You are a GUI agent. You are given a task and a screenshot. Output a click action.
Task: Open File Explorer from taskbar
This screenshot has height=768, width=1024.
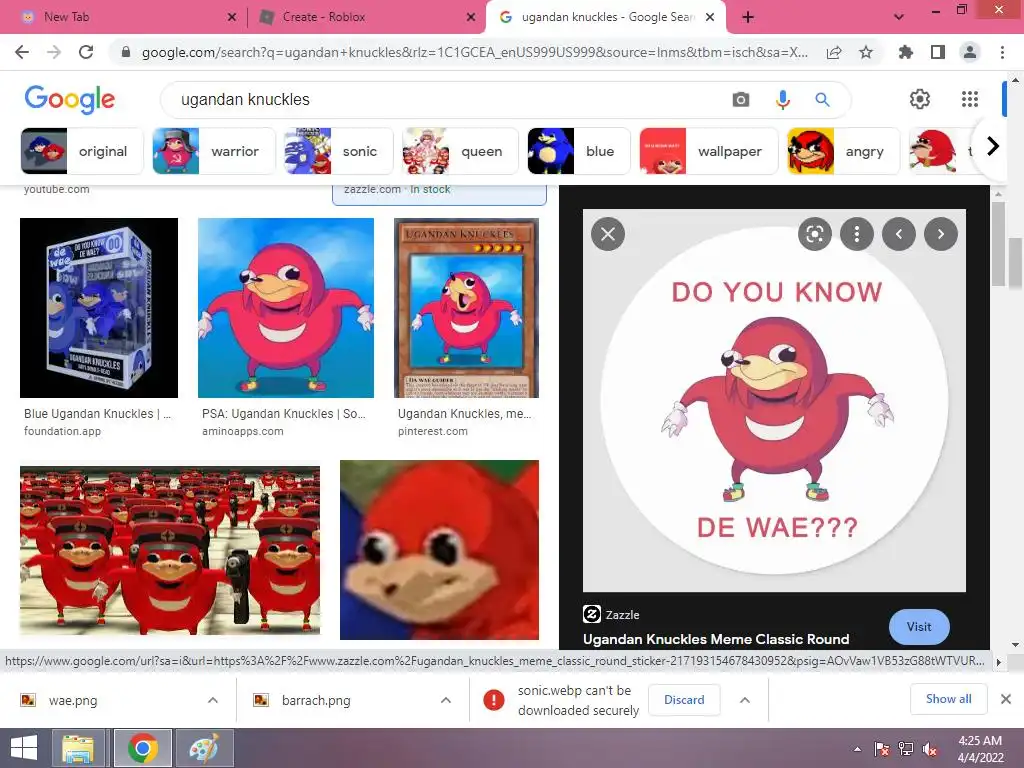pos(78,748)
